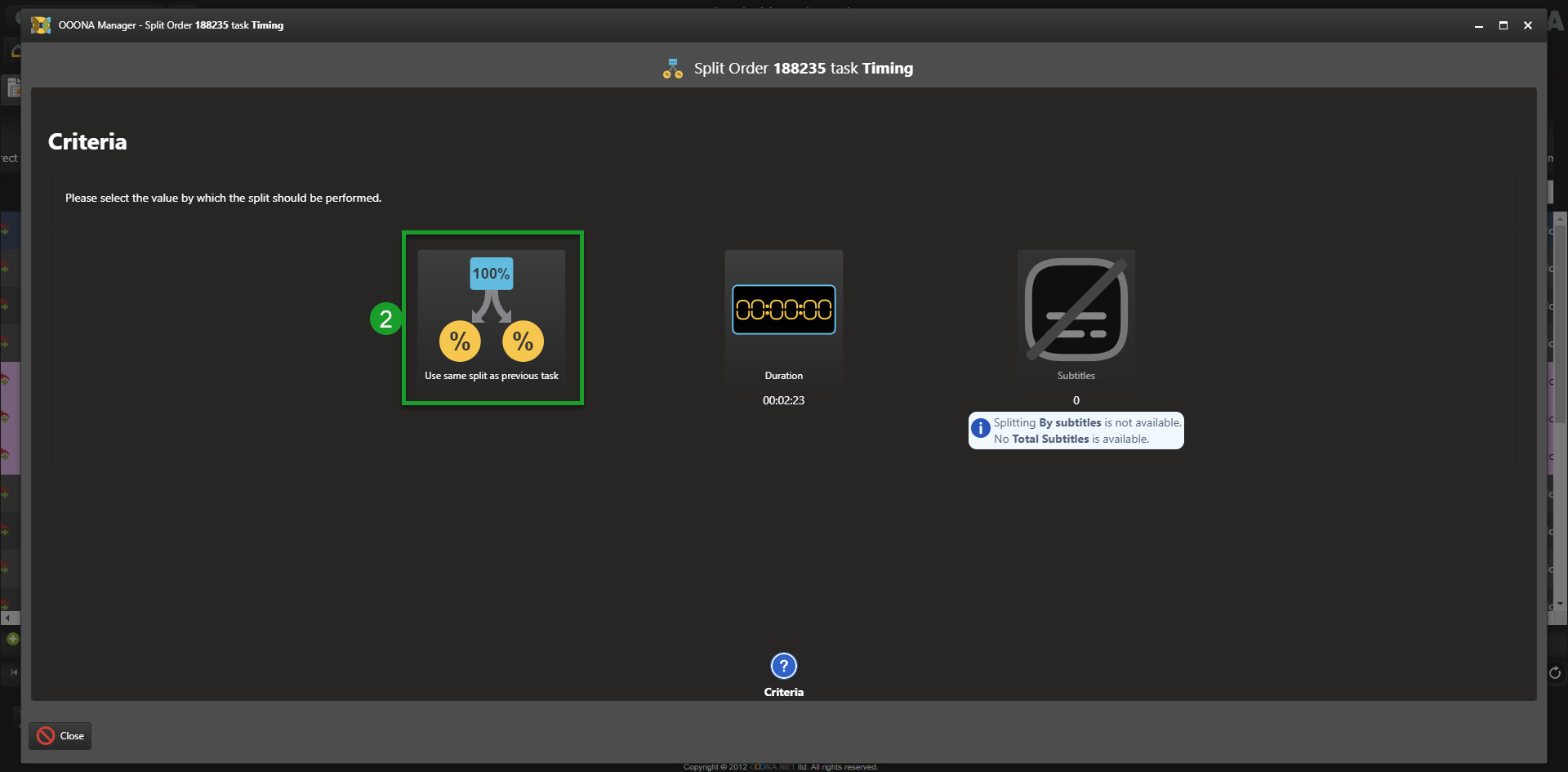Click the green step 2 badge

point(385,319)
